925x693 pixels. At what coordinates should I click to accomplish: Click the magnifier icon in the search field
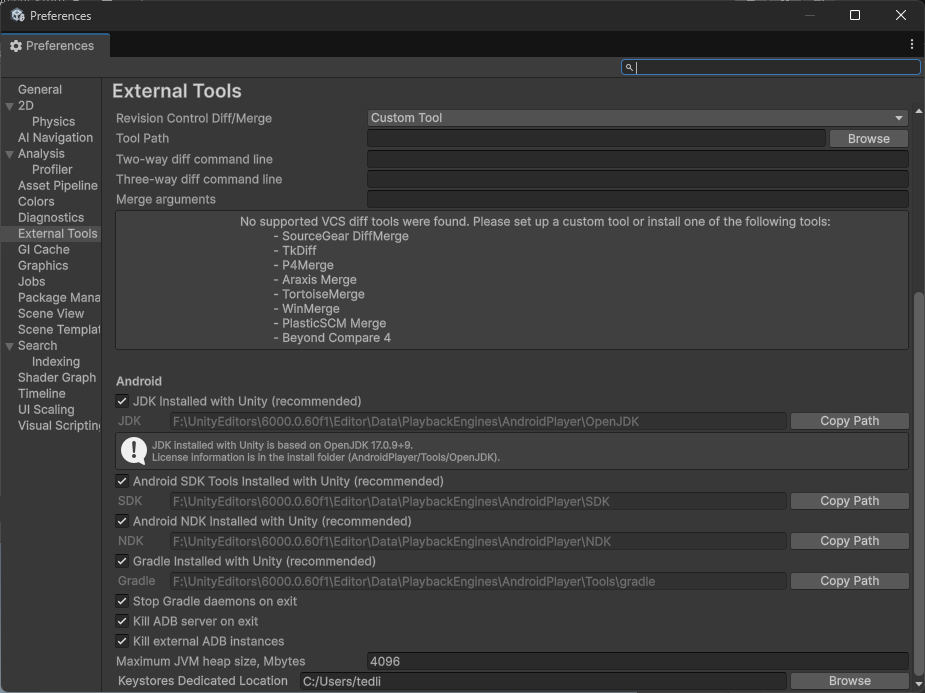[x=629, y=67]
